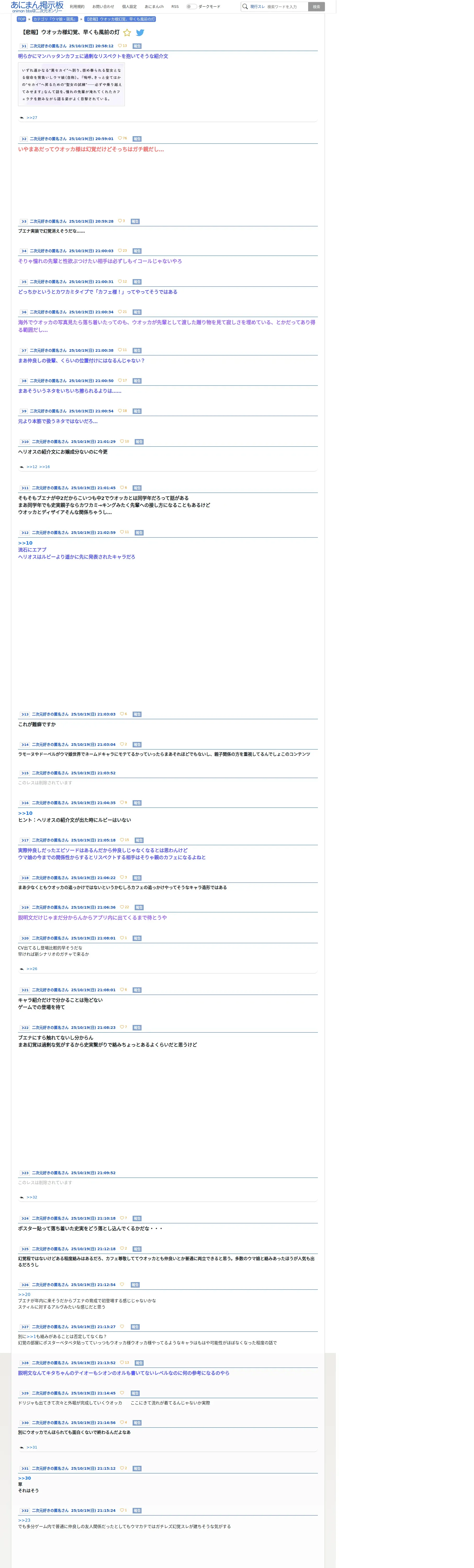Click the search keyword input field
Viewport: 474px width, 1568px height.
click(286, 7)
